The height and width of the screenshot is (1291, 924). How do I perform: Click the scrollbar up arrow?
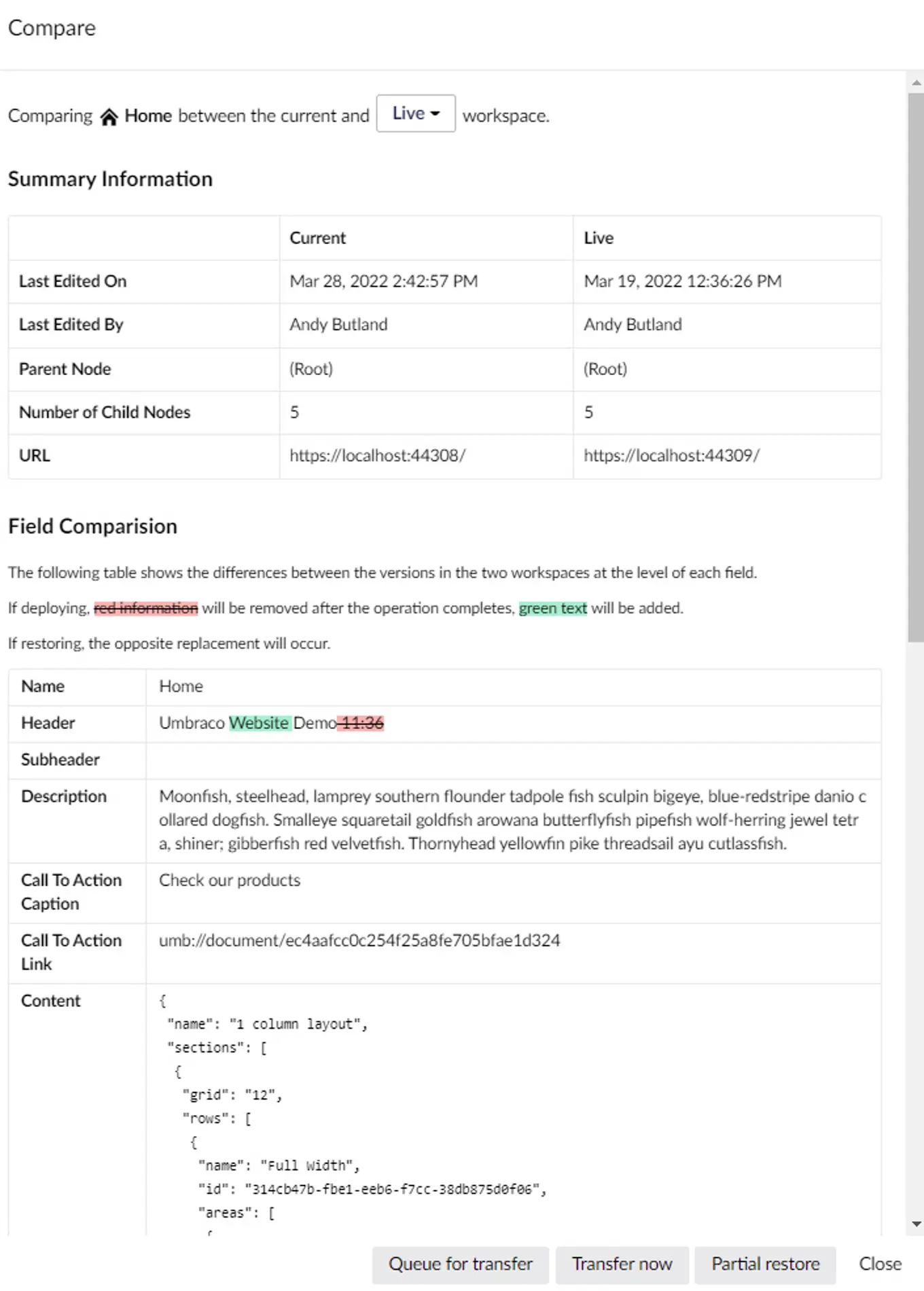[x=914, y=81]
